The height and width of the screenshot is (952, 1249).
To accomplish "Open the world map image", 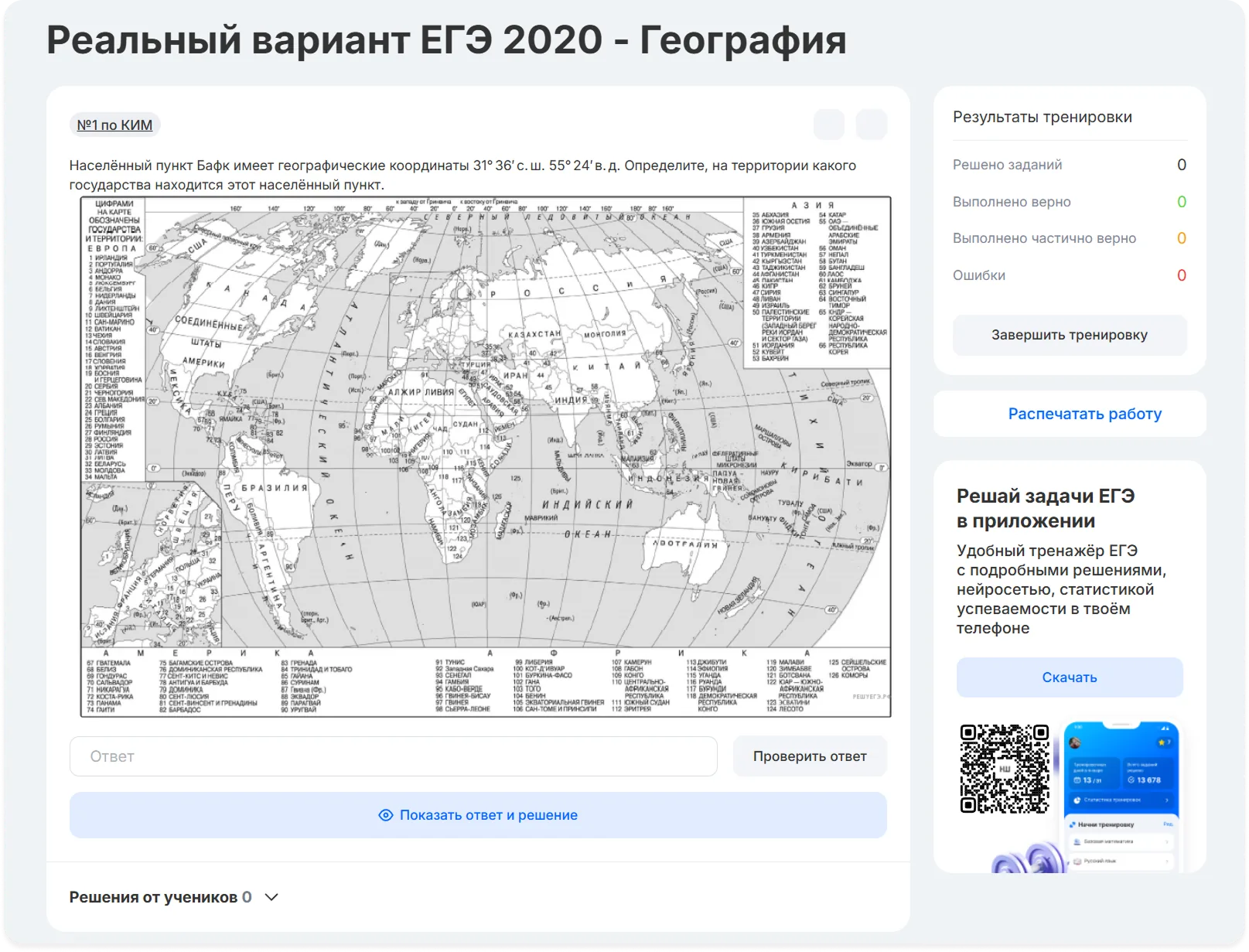I will 486,457.
